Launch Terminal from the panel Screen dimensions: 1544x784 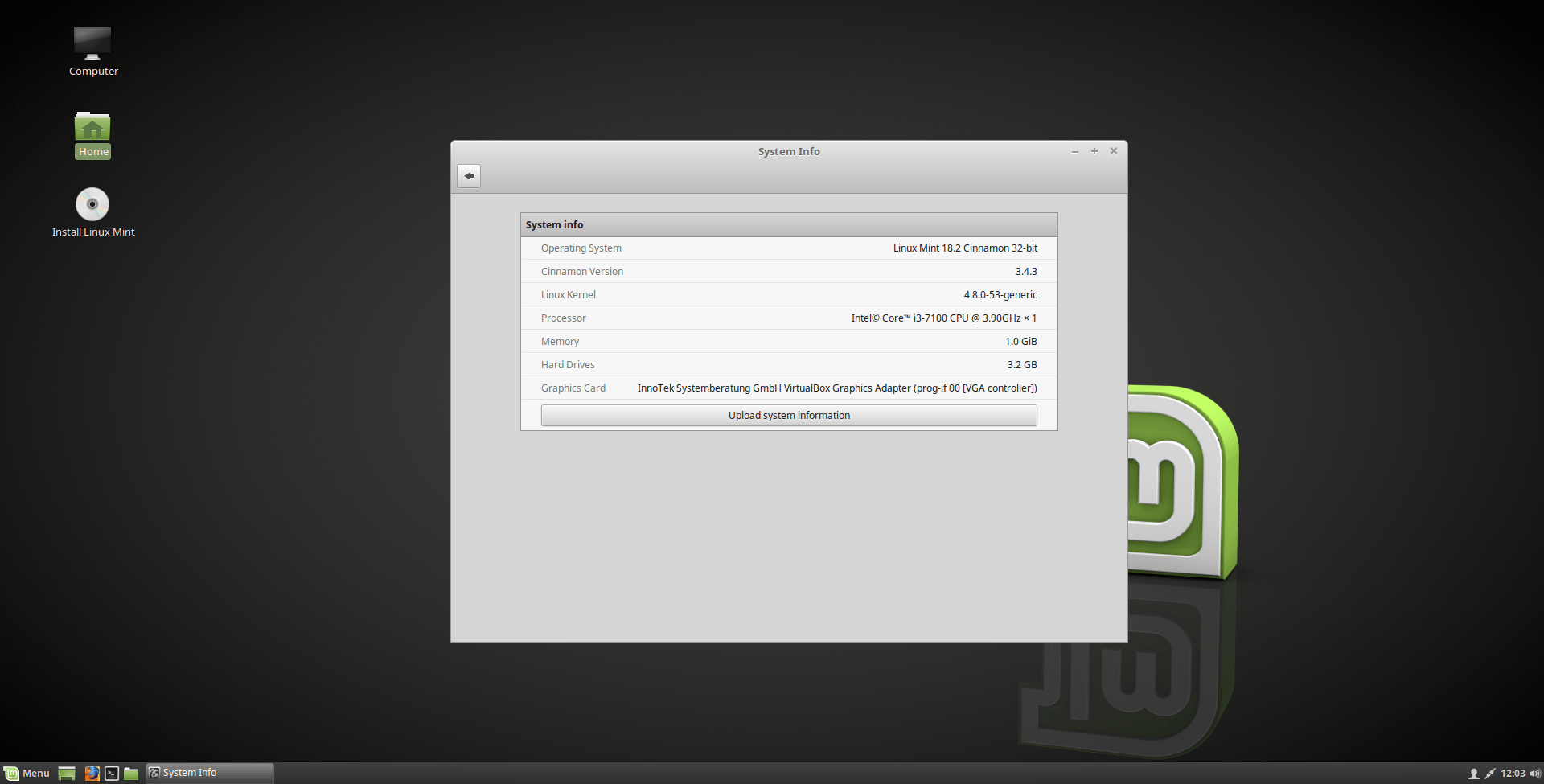[112, 773]
